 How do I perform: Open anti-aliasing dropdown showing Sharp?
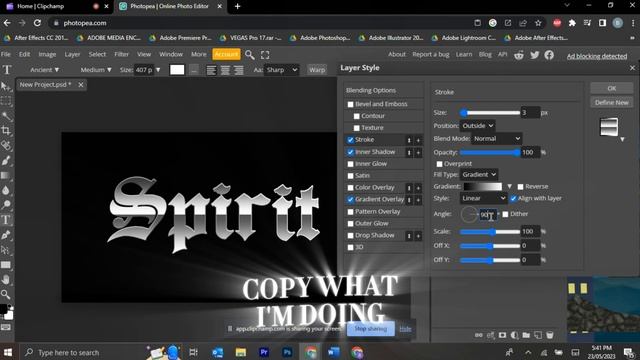point(282,70)
